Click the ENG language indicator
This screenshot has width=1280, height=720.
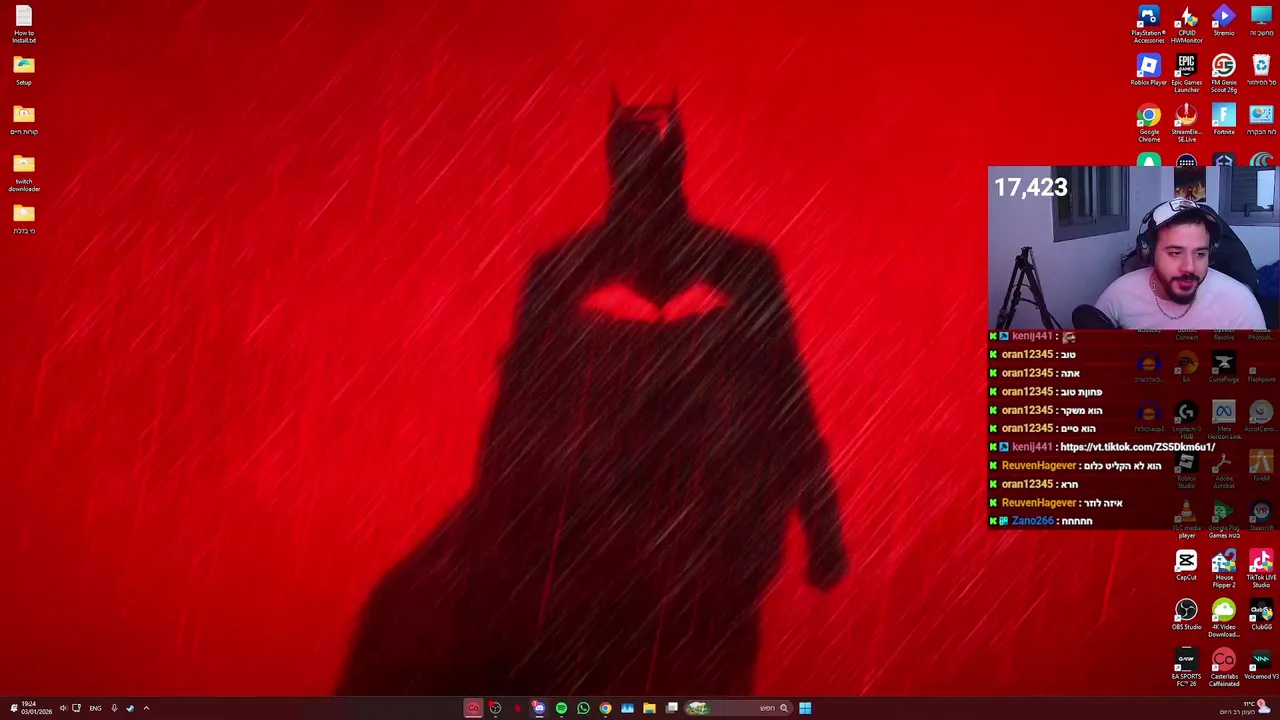coord(95,708)
